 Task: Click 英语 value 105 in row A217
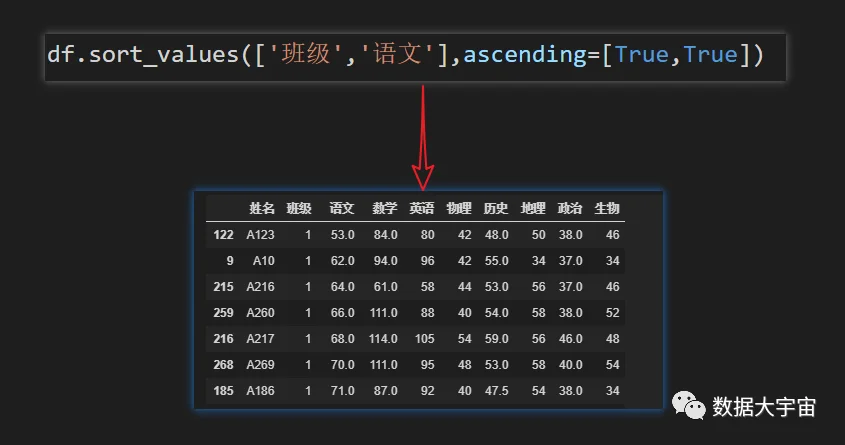[425, 339]
